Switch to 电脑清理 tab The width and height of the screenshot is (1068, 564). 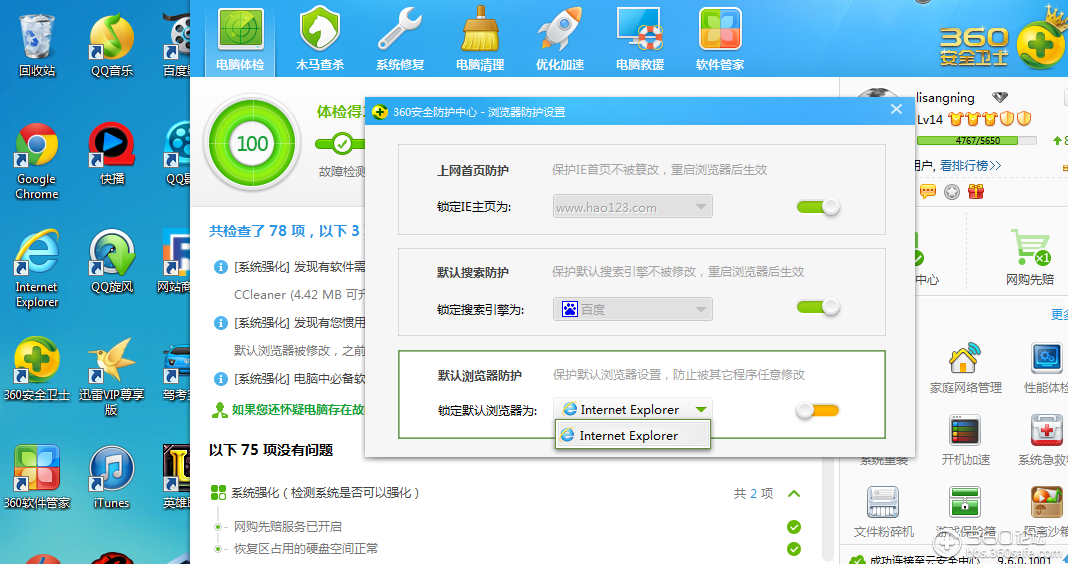(480, 40)
